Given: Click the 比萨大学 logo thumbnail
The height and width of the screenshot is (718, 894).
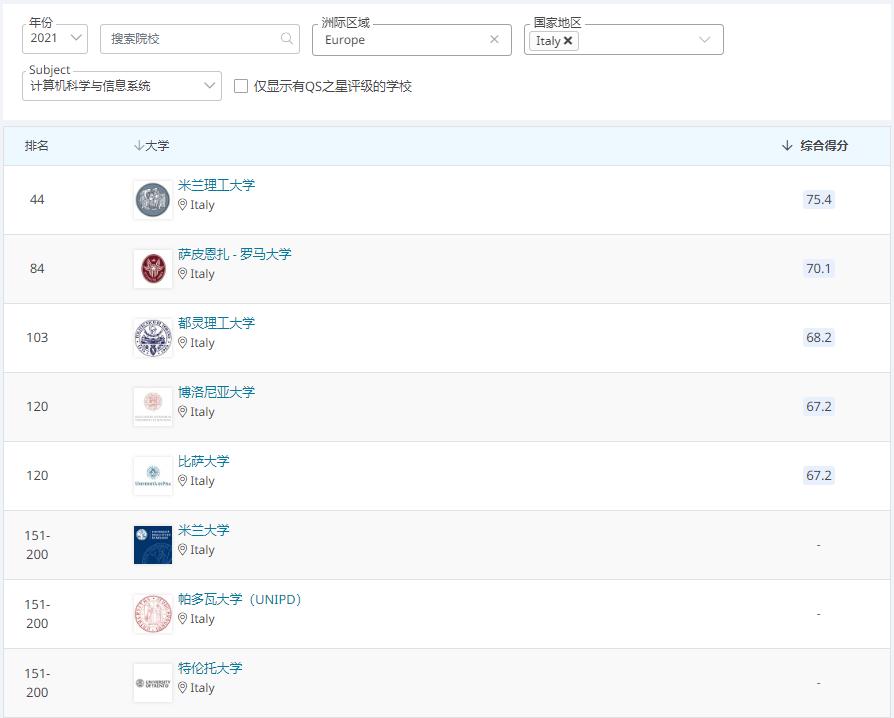Looking at the screenshot, I should [153, 476].
